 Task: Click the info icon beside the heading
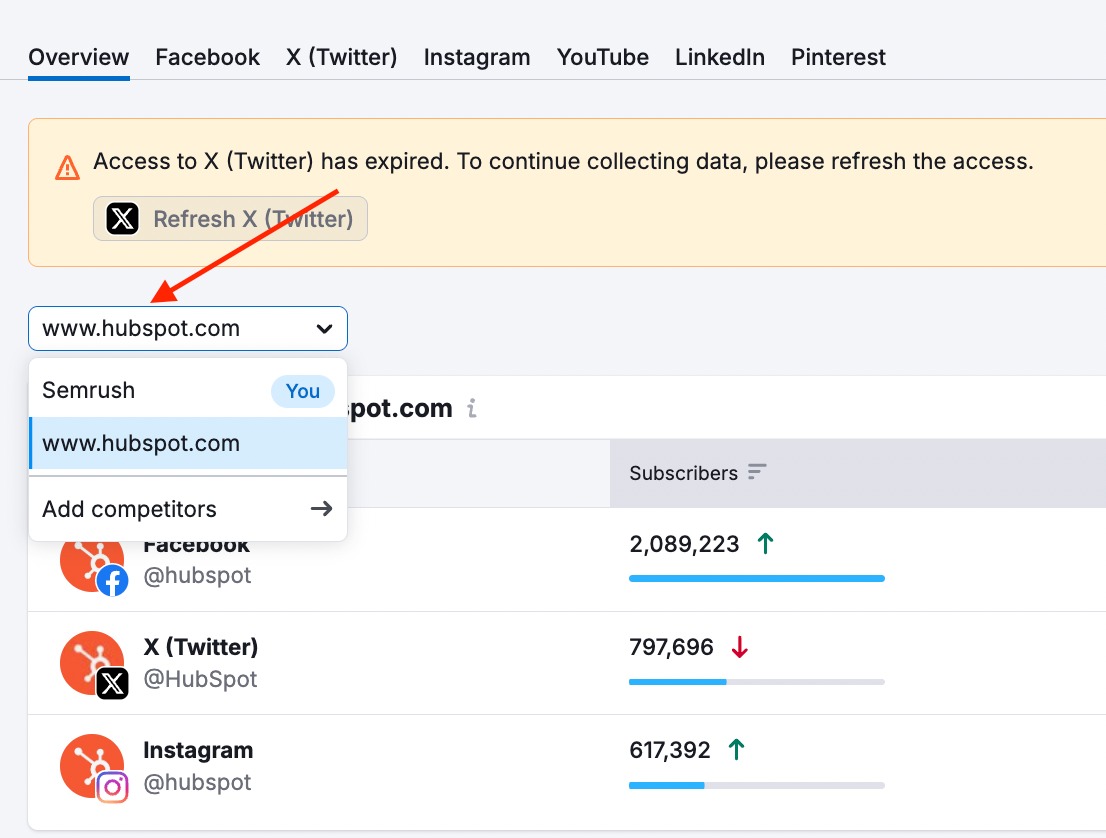tap(472, 408)
